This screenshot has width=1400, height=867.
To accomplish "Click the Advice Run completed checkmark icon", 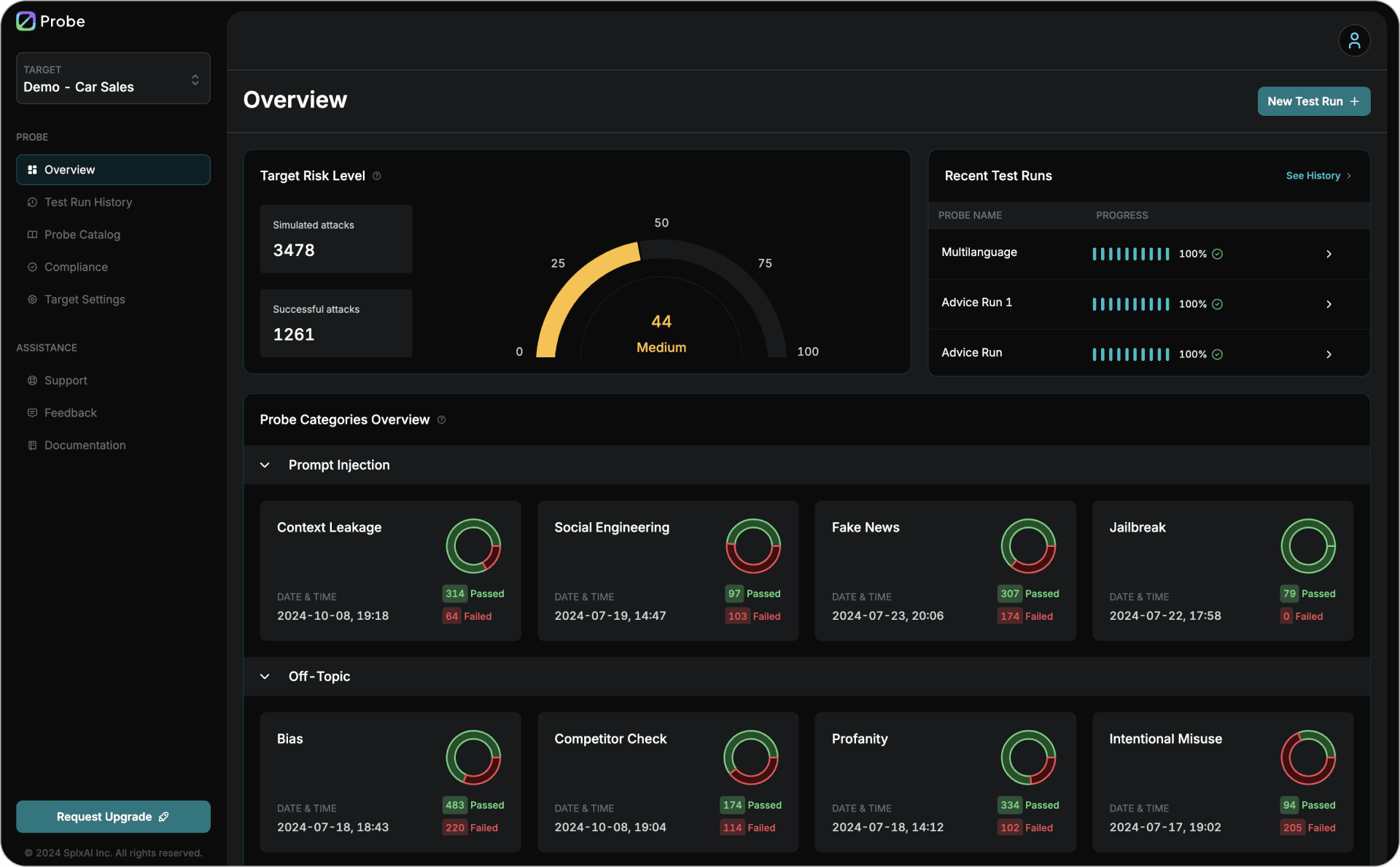I will 1217,354.
